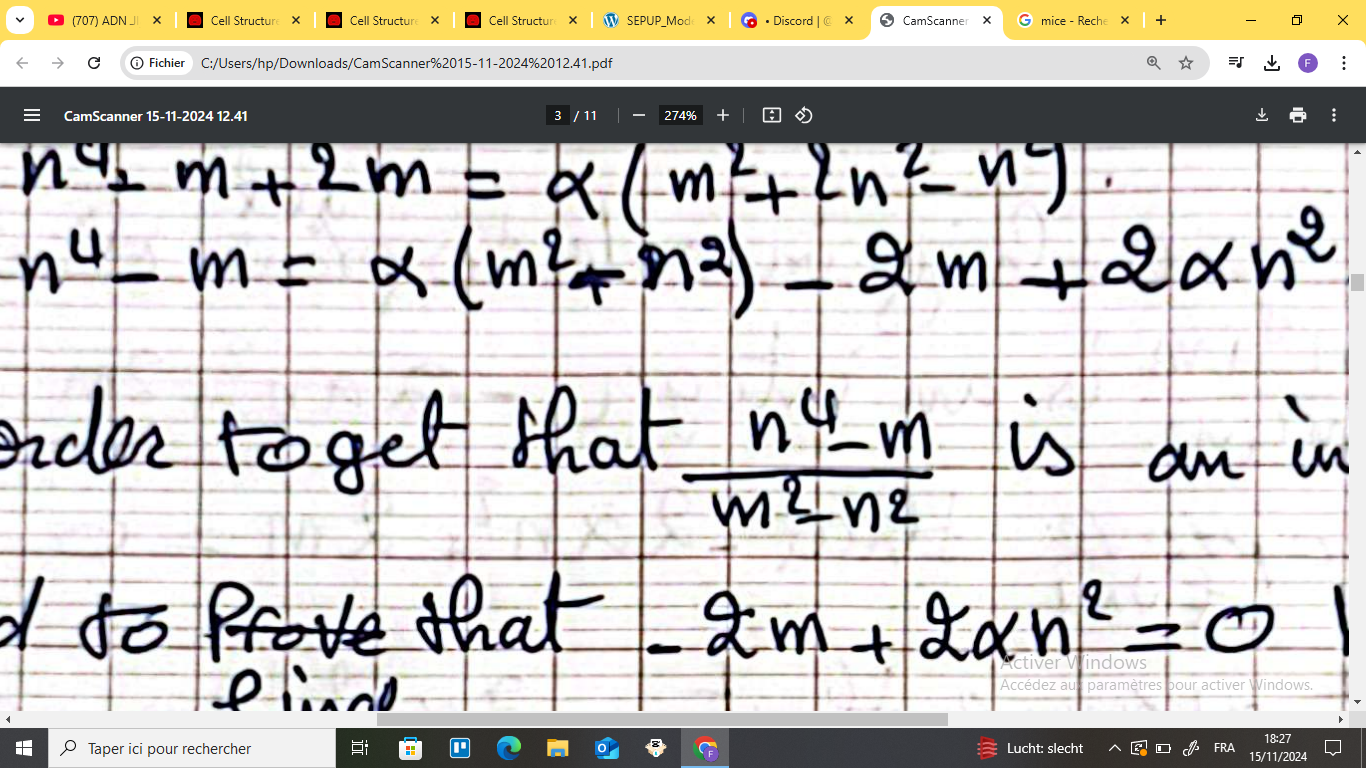1366x768 pixels.
Task: Open Task View on taskbar
Action: pos(360,748)
